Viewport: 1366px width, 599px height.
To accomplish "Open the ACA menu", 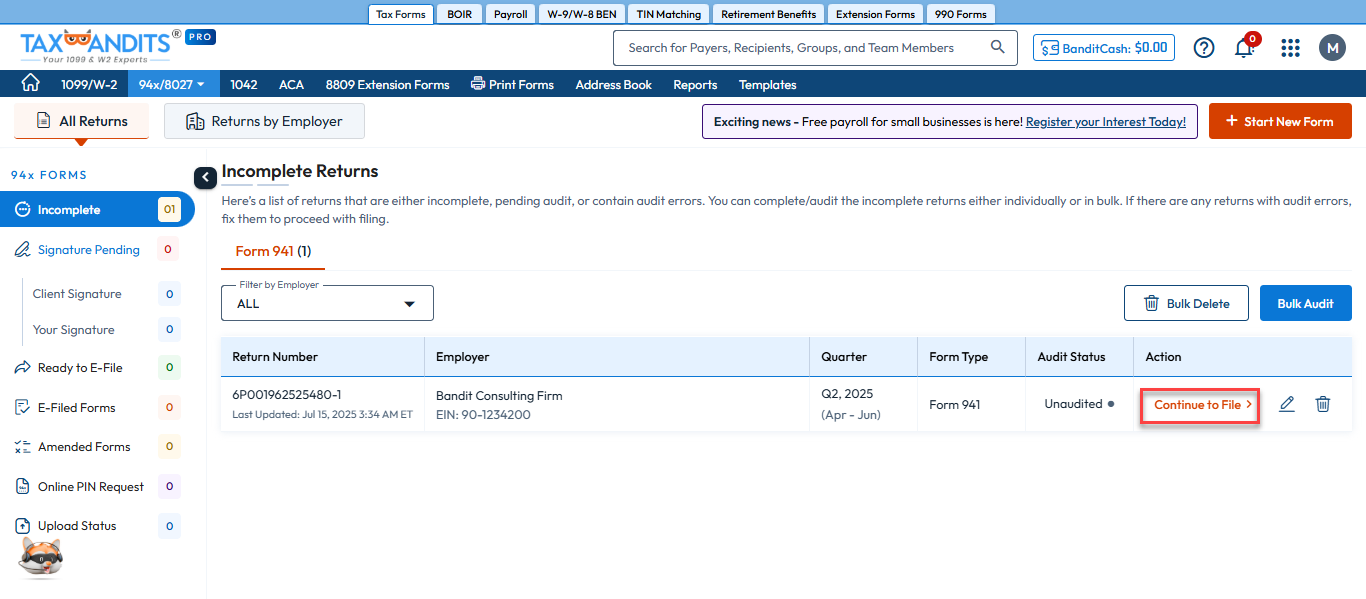I will (291, 84).
